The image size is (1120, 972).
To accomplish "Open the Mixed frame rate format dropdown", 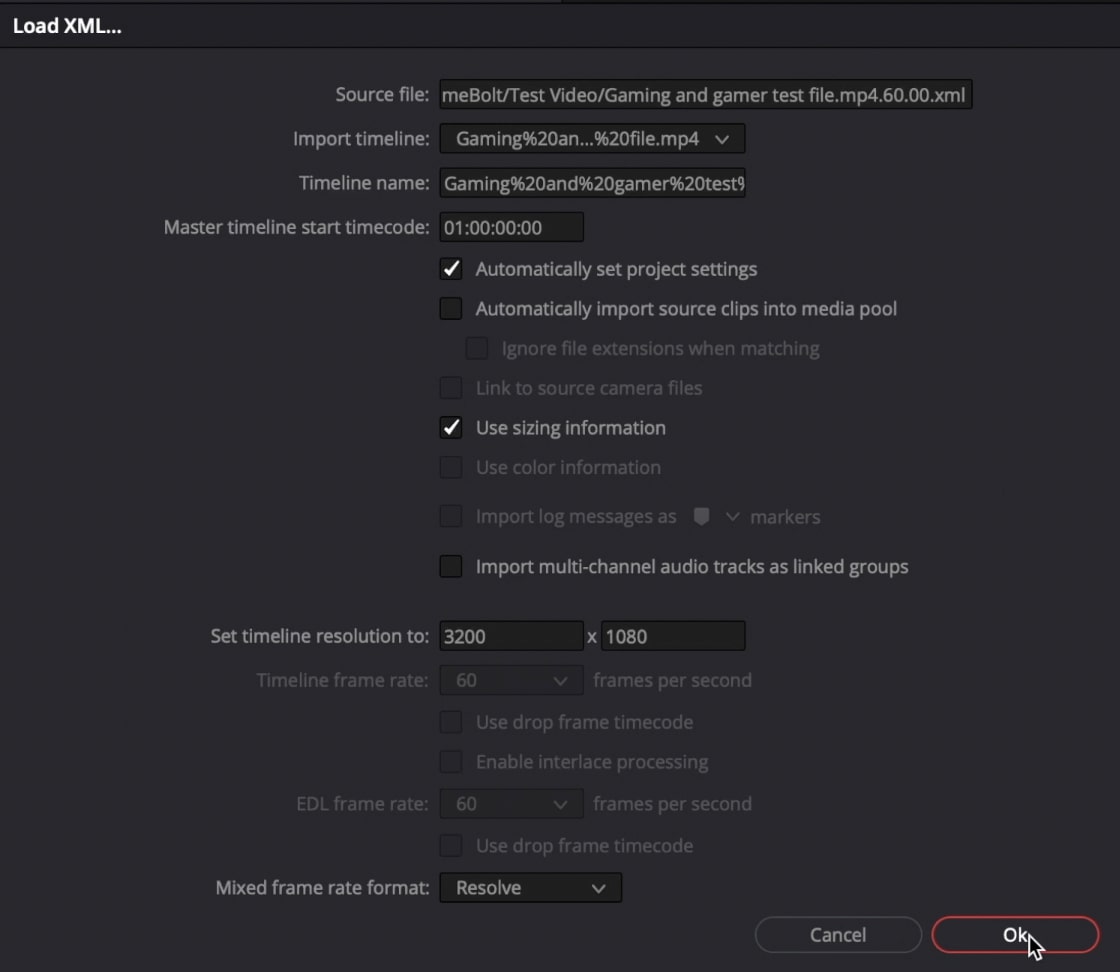I will (x=530, y=888).
